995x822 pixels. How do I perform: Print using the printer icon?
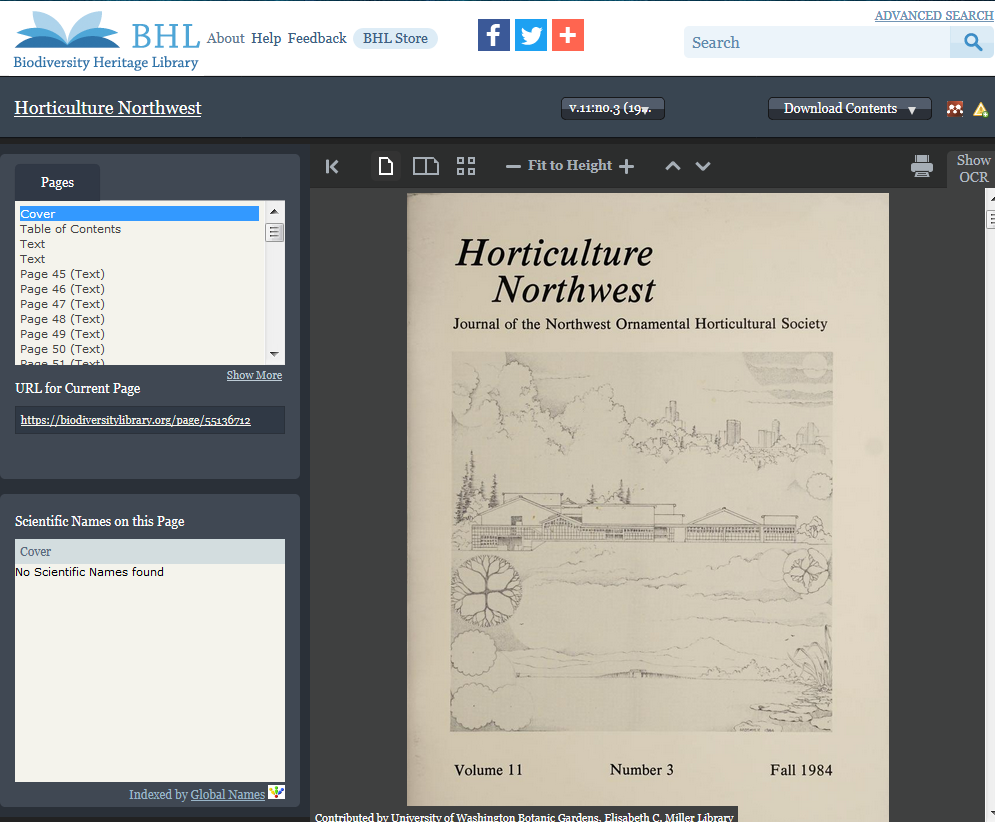click(922, 166)
